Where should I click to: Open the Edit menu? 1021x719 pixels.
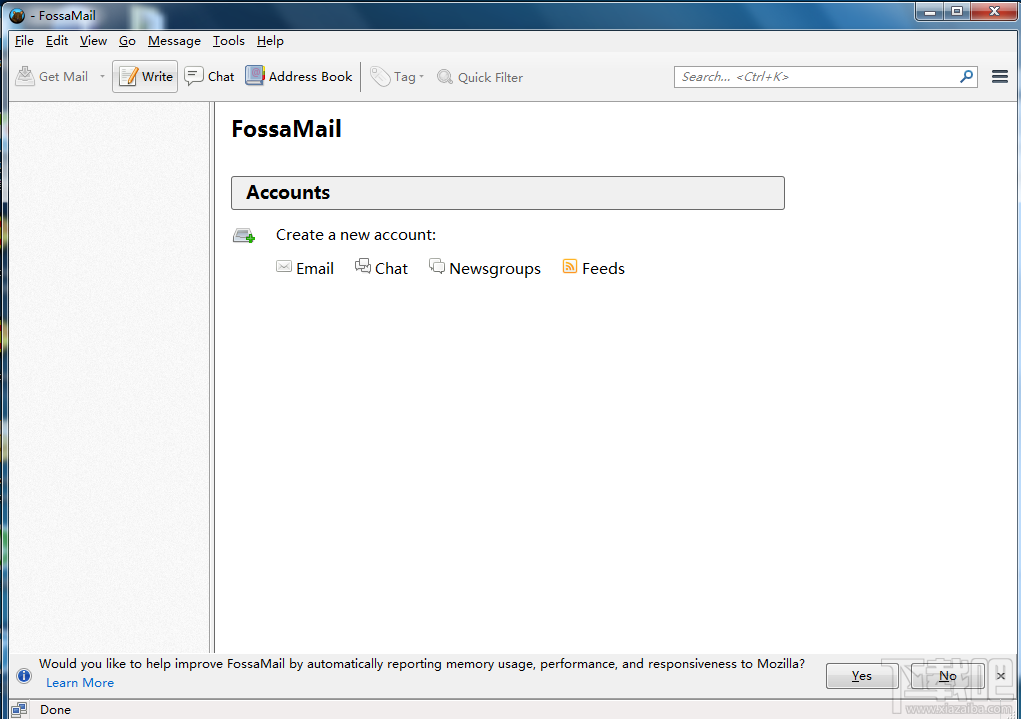point(57,40)
